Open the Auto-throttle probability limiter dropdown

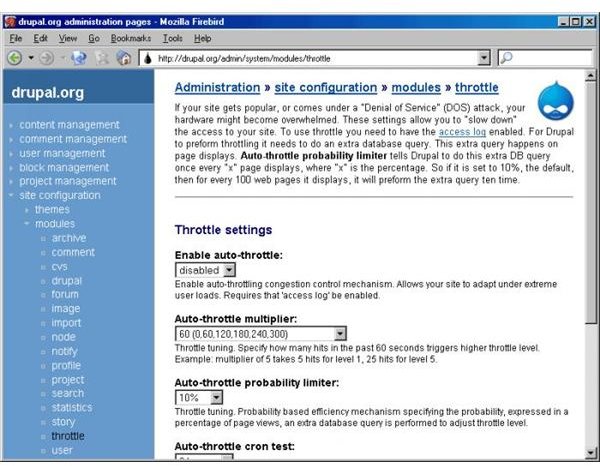pyautogui.click(x=216, y=398)
